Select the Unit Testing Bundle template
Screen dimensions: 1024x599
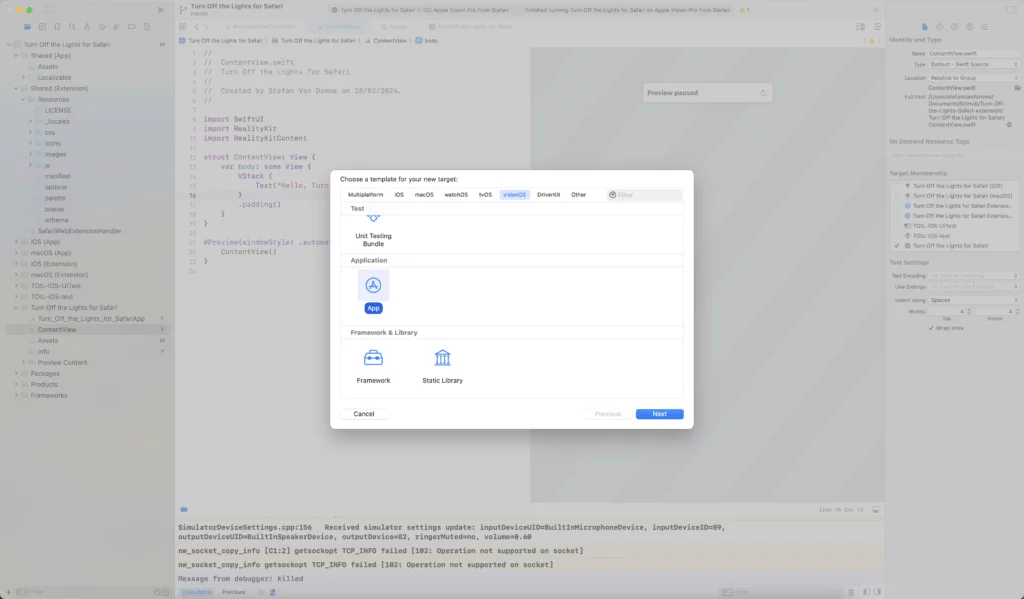point(373,232)
